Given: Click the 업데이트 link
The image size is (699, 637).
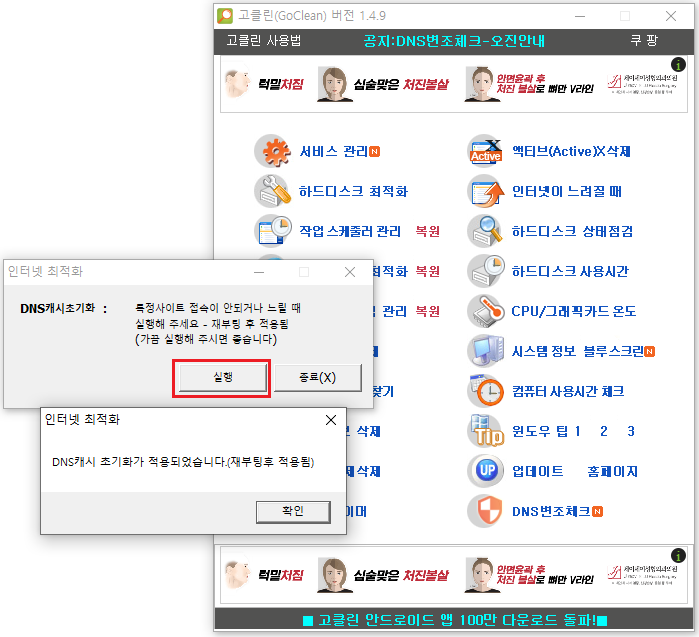Looking at the screenshot, I should (x=538, y=471).
